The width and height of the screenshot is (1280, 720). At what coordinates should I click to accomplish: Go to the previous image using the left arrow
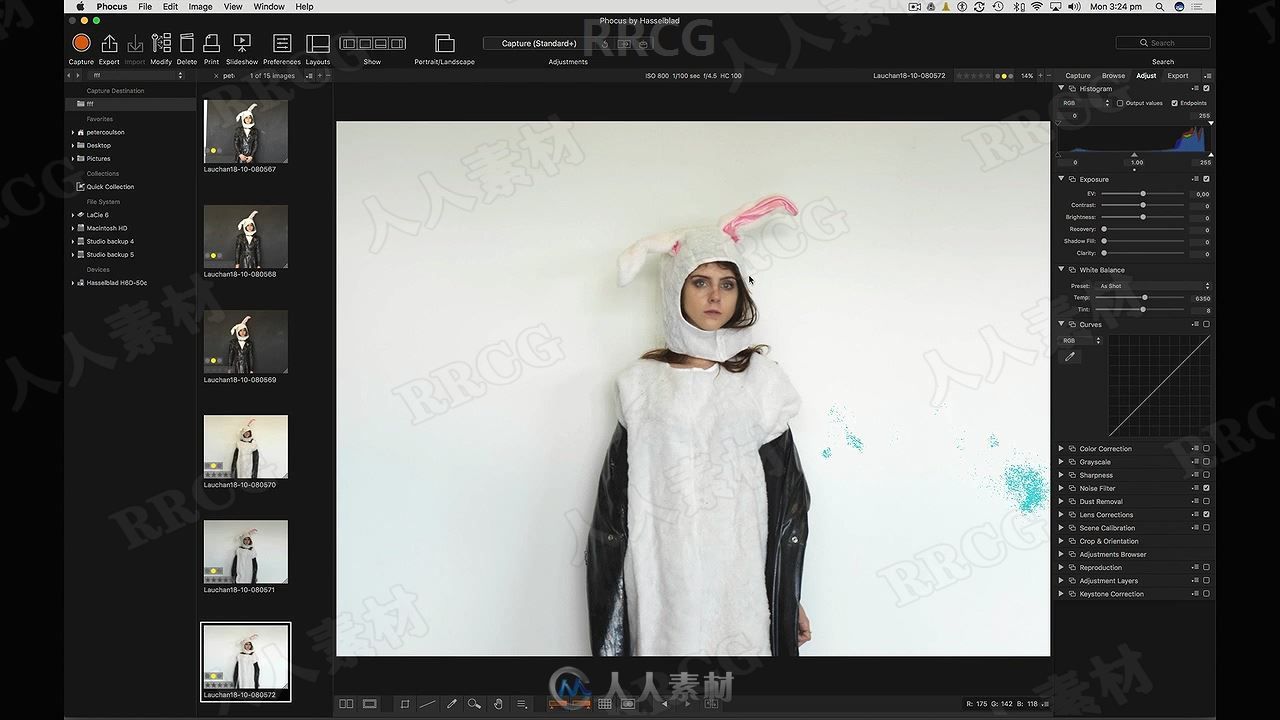pos(665,704)
